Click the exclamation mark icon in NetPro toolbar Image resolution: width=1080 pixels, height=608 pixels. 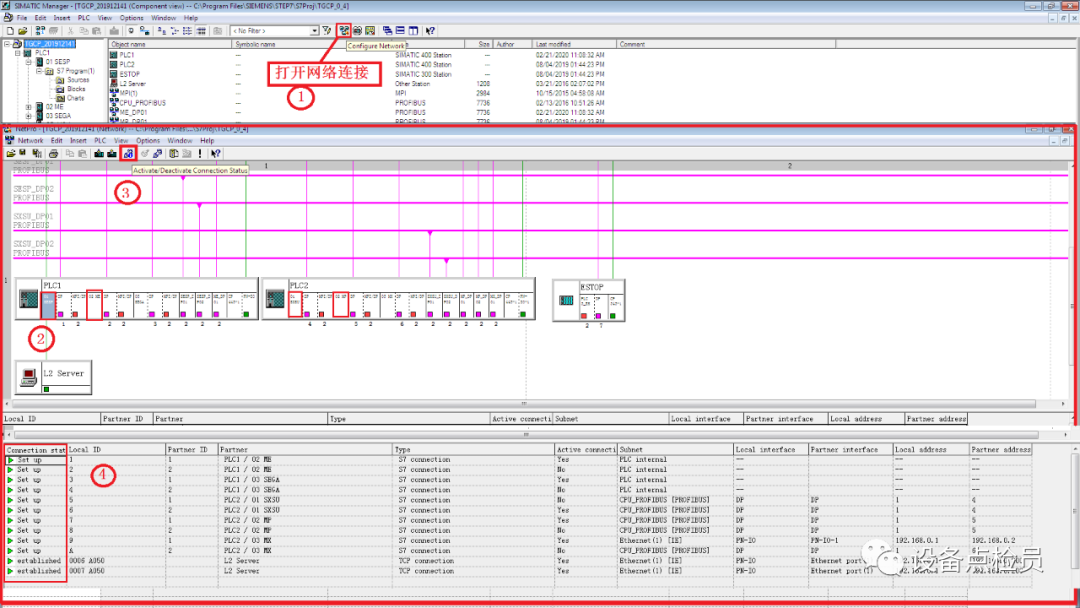point(200,154)
